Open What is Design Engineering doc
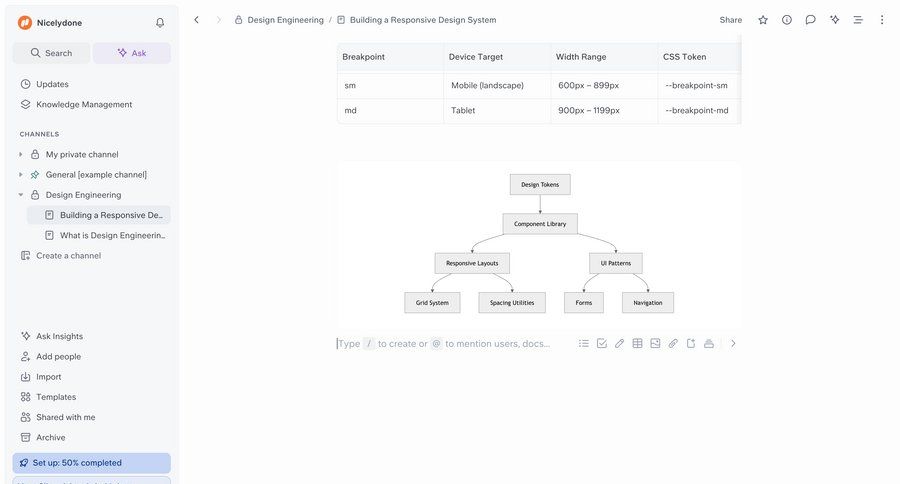Viewport: 900px width, 484px height. click(110, 235)
